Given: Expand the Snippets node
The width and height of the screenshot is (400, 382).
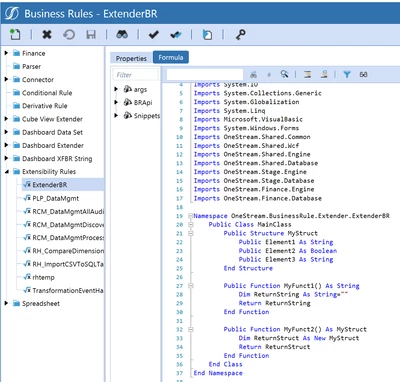Looking at the screenshot, I should click(116, 115).
